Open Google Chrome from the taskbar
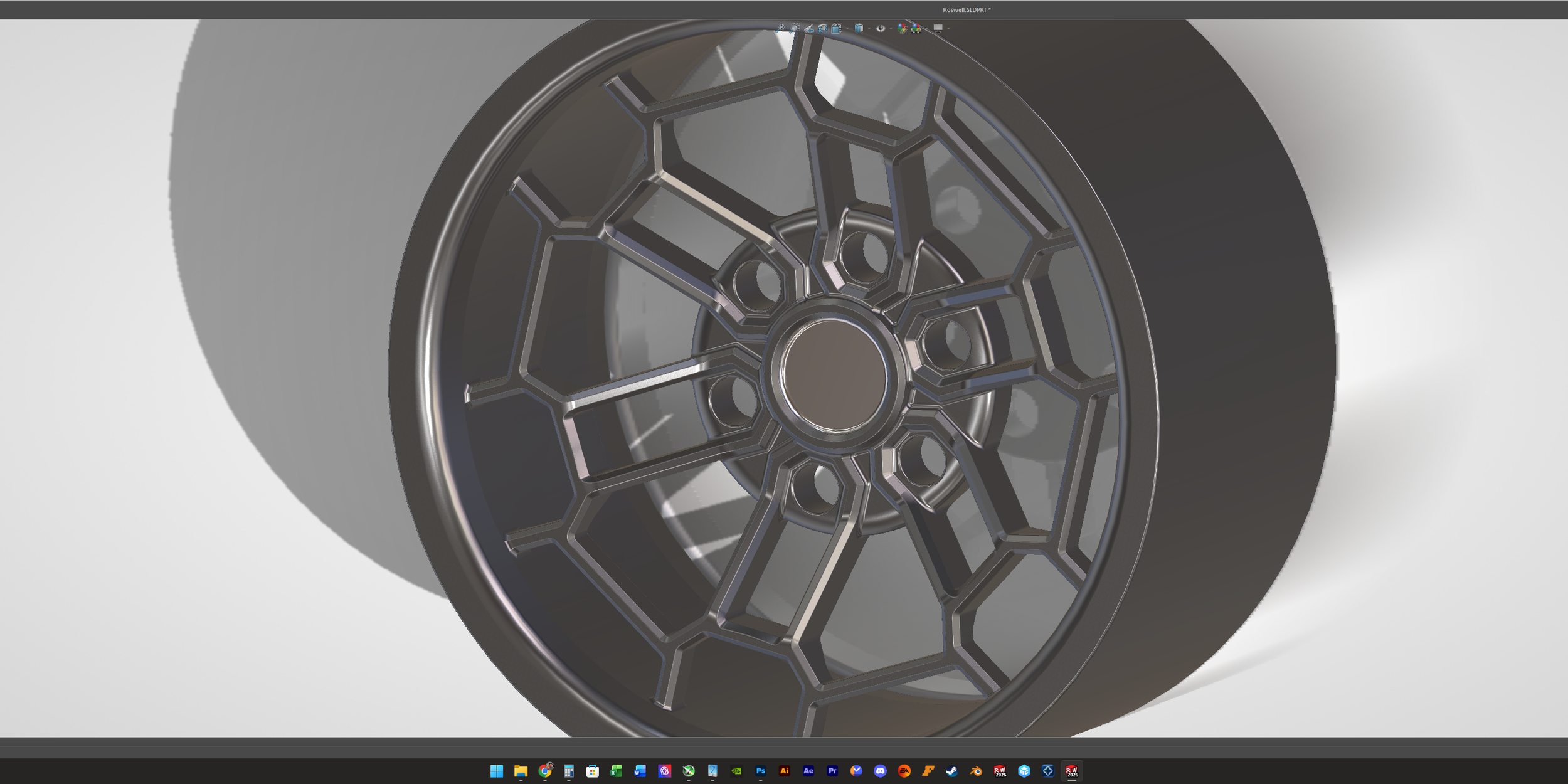Screen dimensions: 1568x784 click(544, 771)
